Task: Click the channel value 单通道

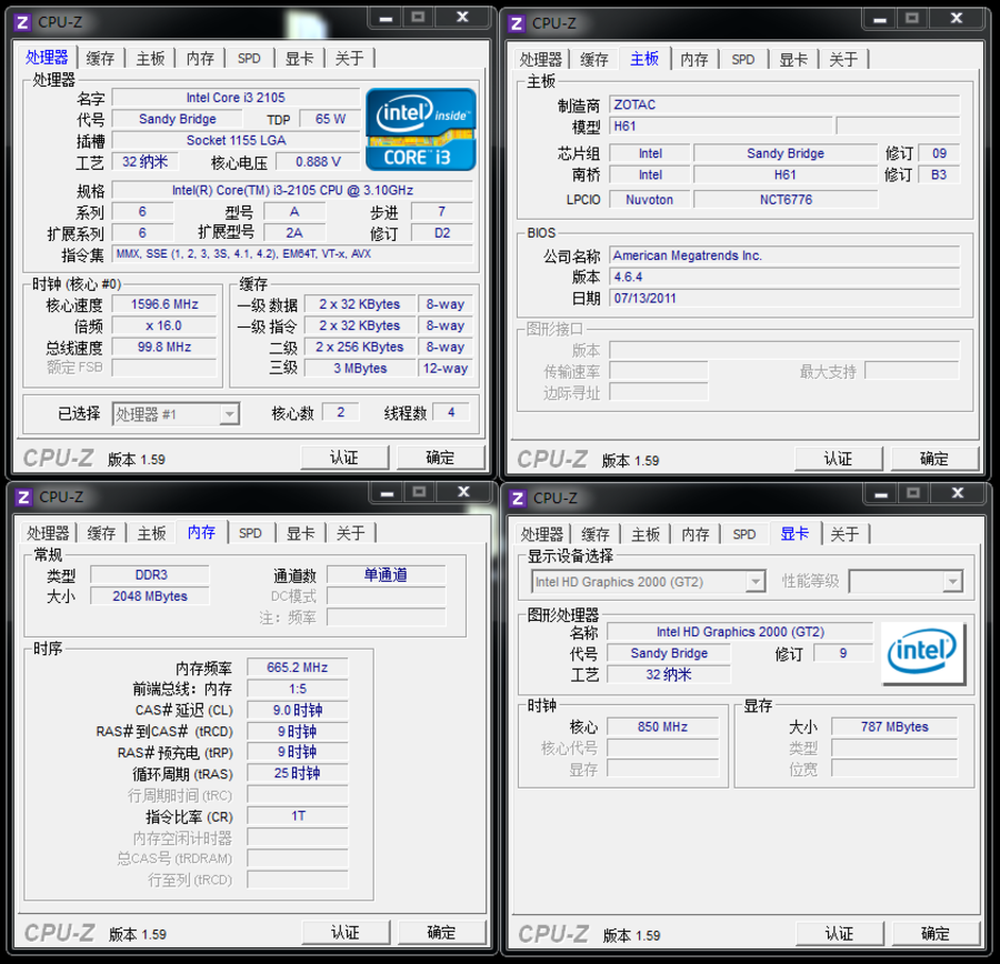Action: pyautogui.click(x=386, y=574)
